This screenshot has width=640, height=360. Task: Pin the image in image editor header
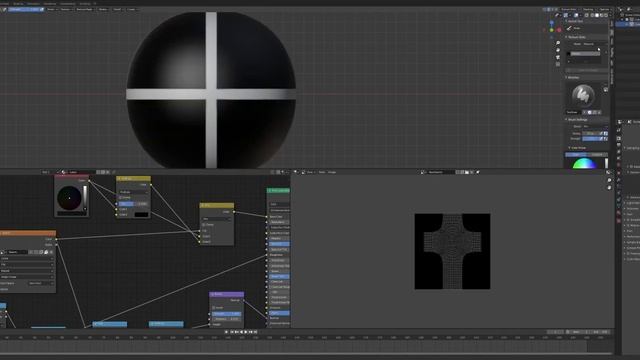tap(478, 172)
